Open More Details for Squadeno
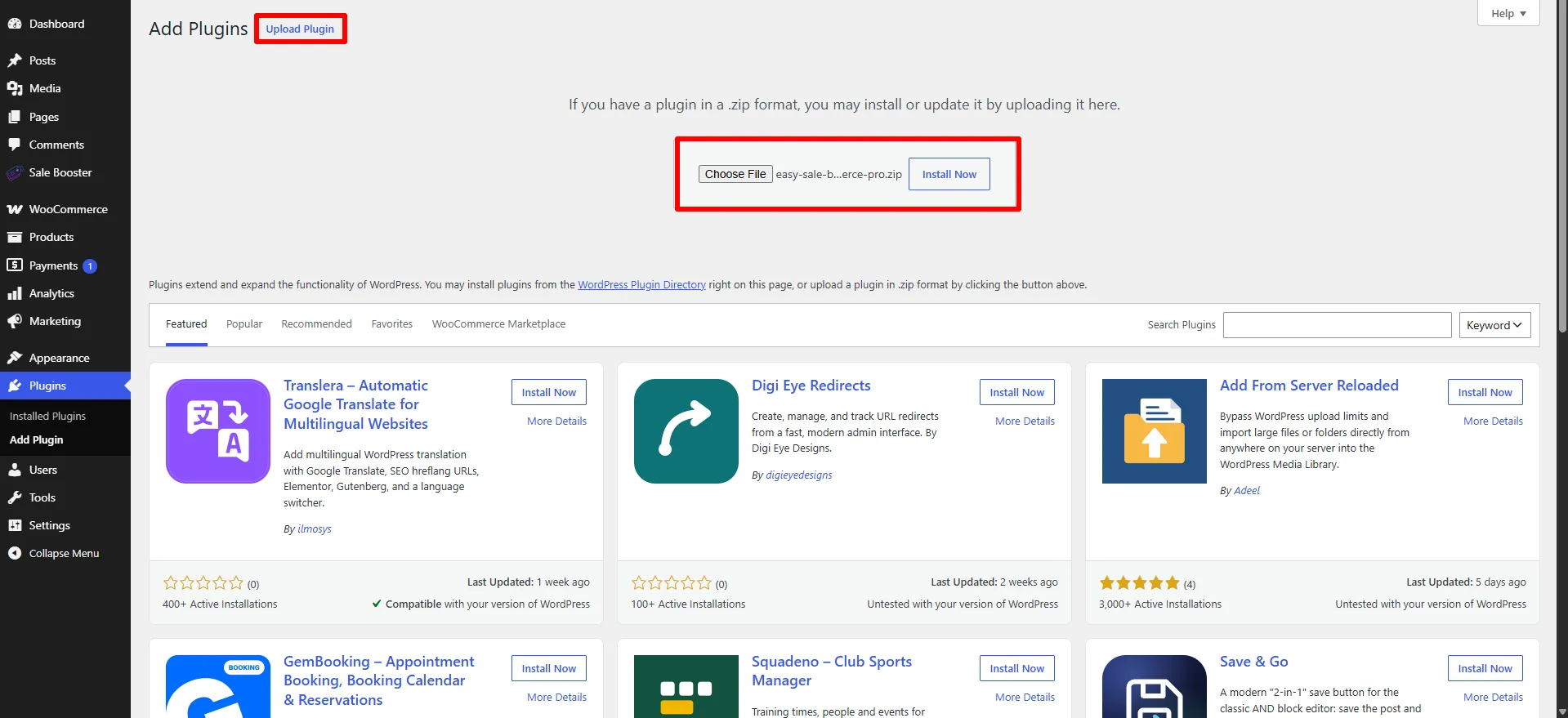This screenshot has height=718, width=1568. [1025, 698]
